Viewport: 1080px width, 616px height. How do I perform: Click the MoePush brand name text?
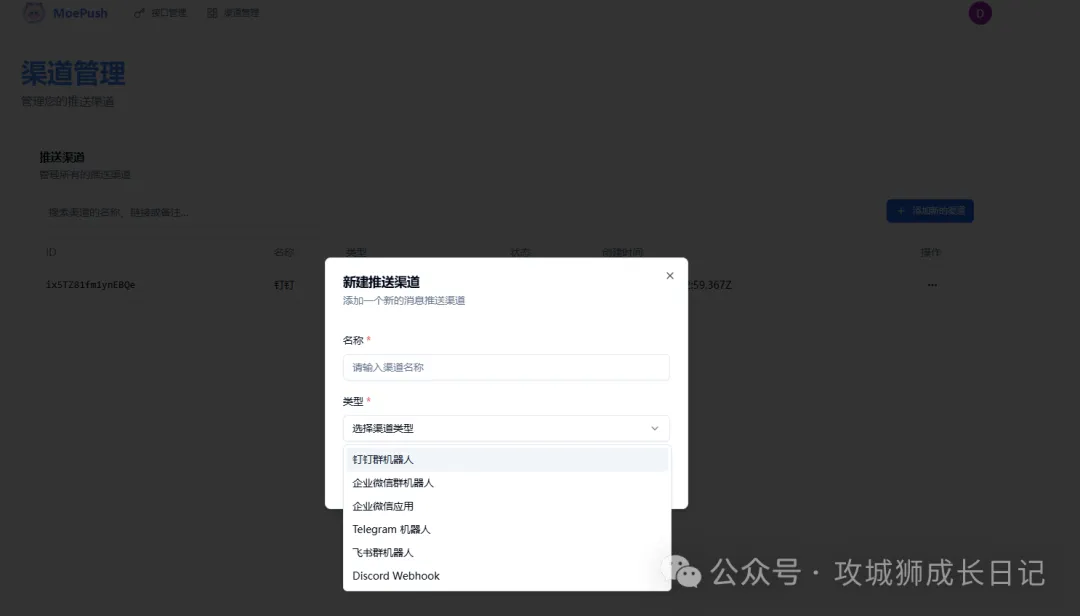coord(80,13)
